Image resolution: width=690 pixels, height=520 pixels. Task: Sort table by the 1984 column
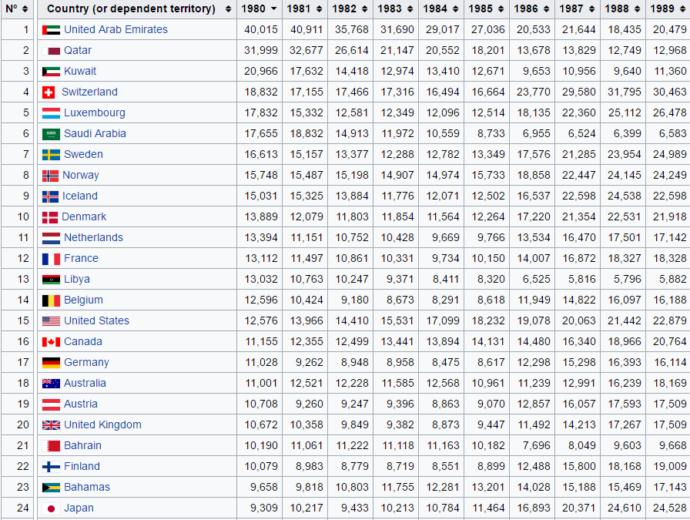(x=441, y=8)
